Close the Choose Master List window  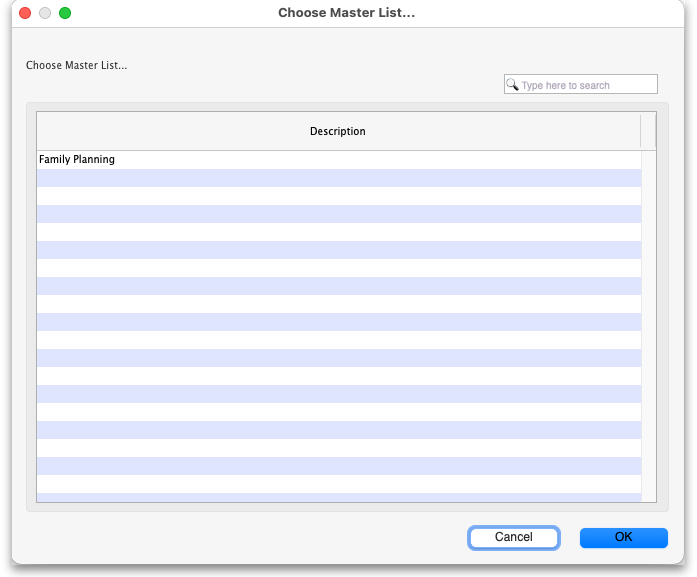click(25, 13)
